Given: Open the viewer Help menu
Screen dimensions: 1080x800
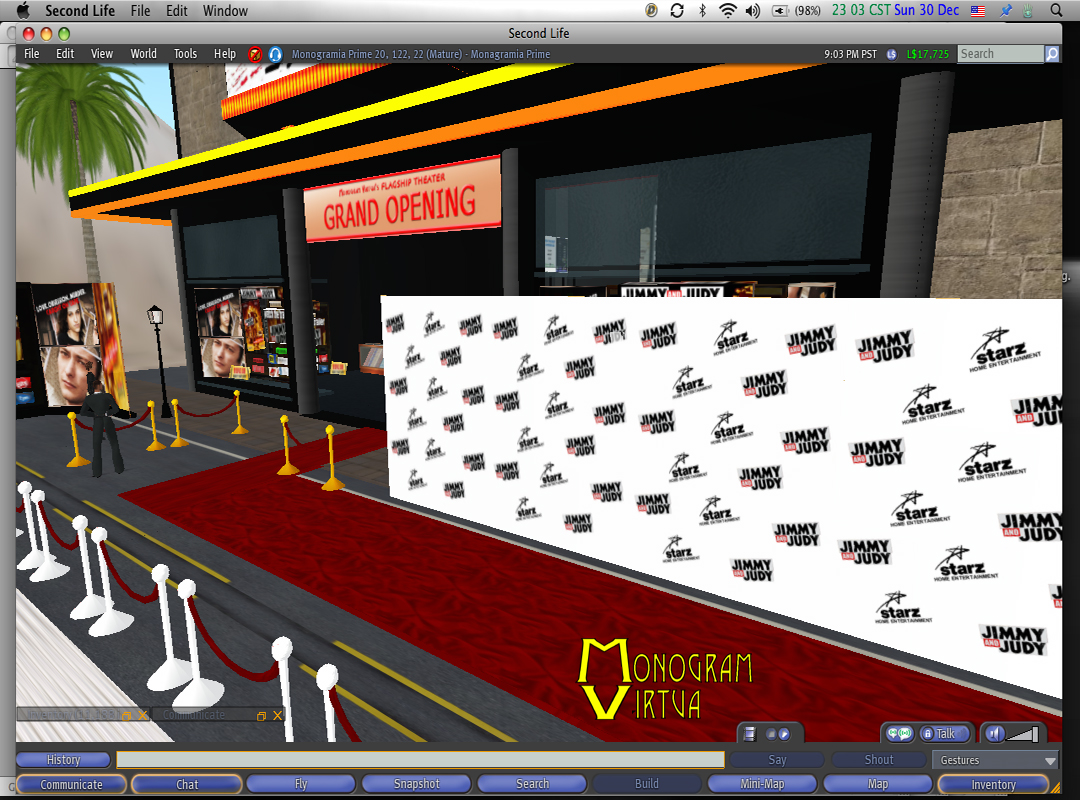Looking at the screenshot, I should [x=225, y=54].
